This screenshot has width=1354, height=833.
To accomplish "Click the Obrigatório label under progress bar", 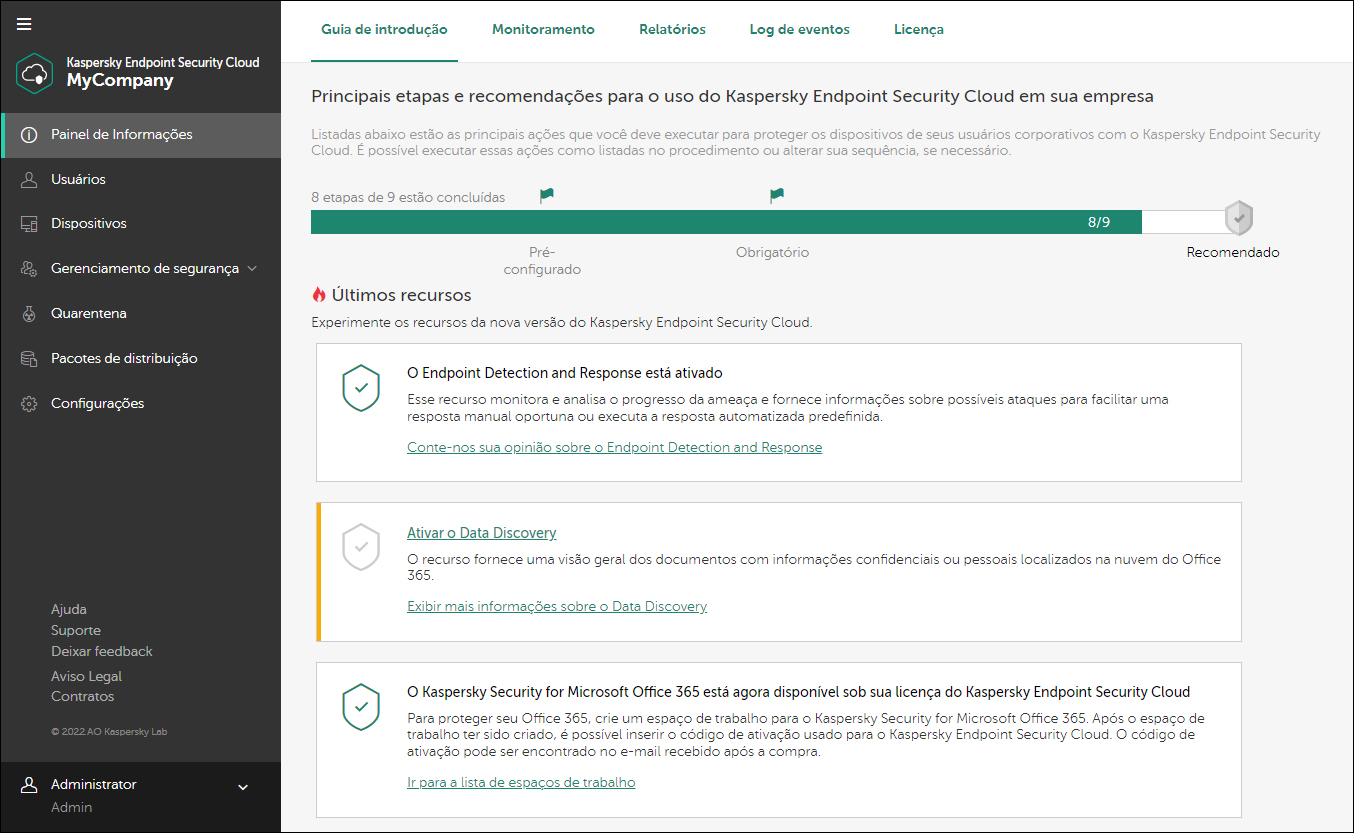I will pyautogui.click(x=772, y=252).
